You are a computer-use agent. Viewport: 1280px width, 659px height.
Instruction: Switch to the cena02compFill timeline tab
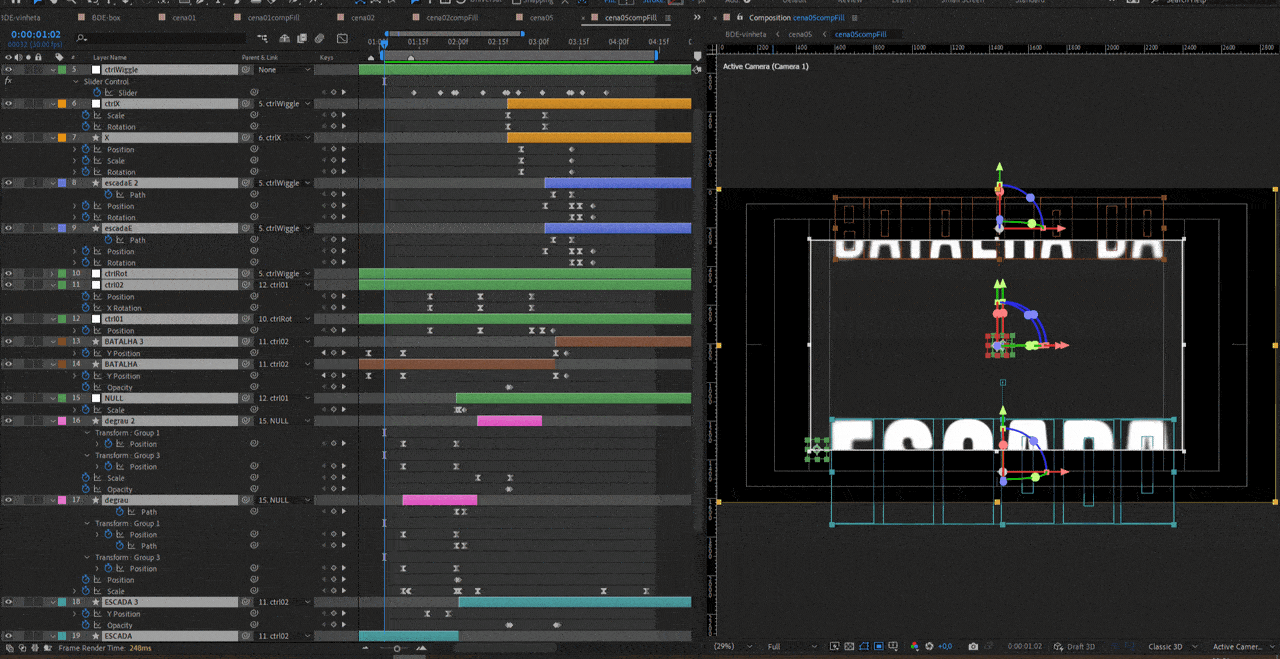pos(452,18)
